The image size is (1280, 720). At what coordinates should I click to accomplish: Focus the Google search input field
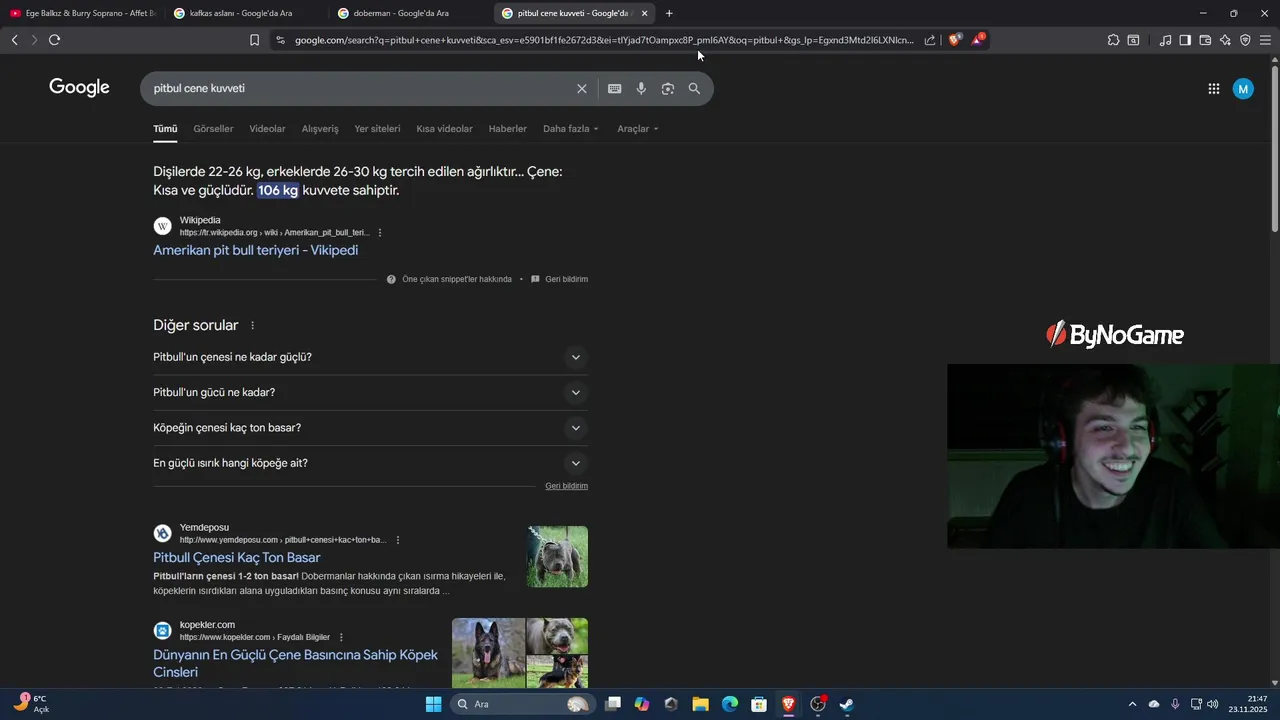360,89
